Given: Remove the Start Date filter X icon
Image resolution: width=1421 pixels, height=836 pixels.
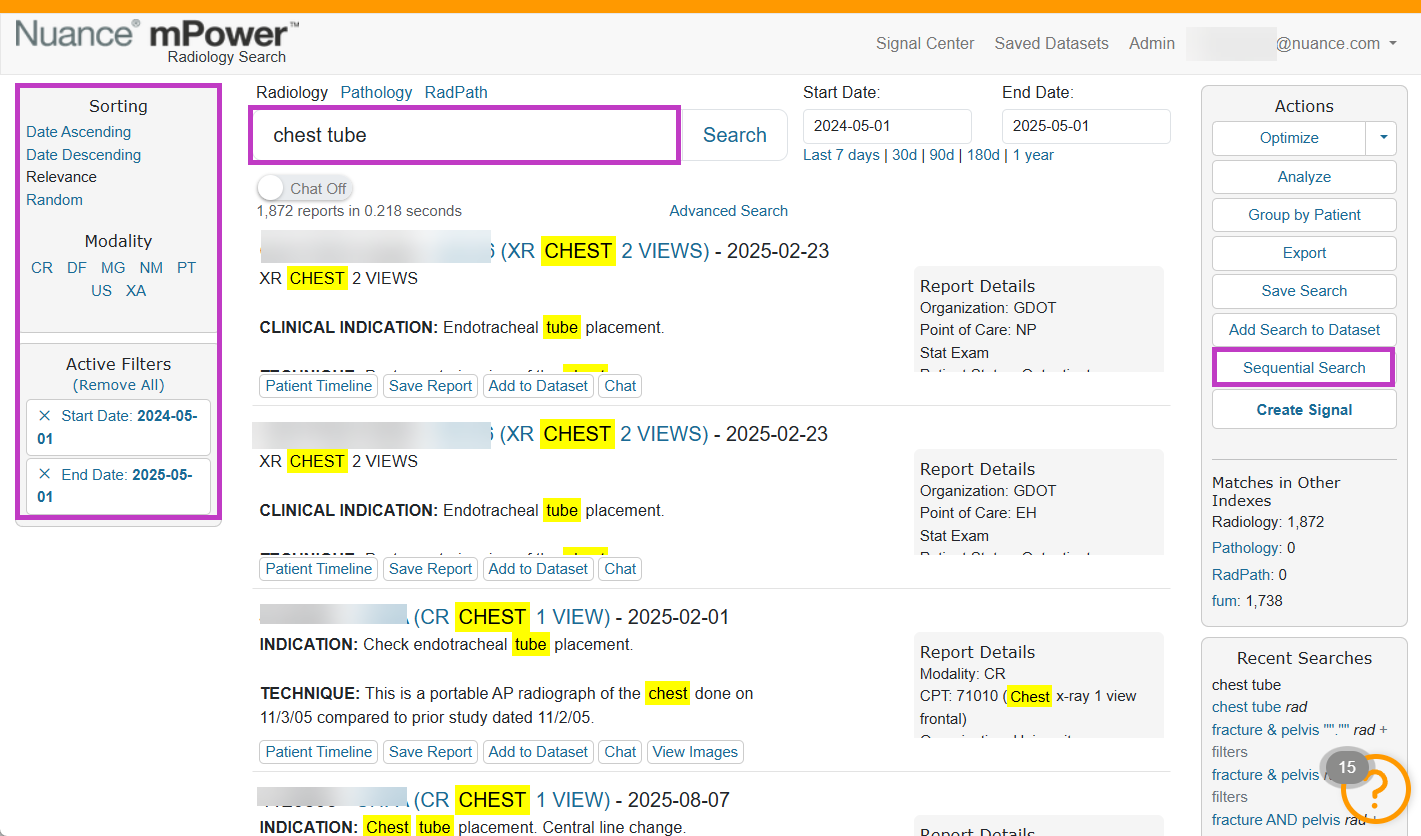Looking at the screenshot, I should point(44,416).
